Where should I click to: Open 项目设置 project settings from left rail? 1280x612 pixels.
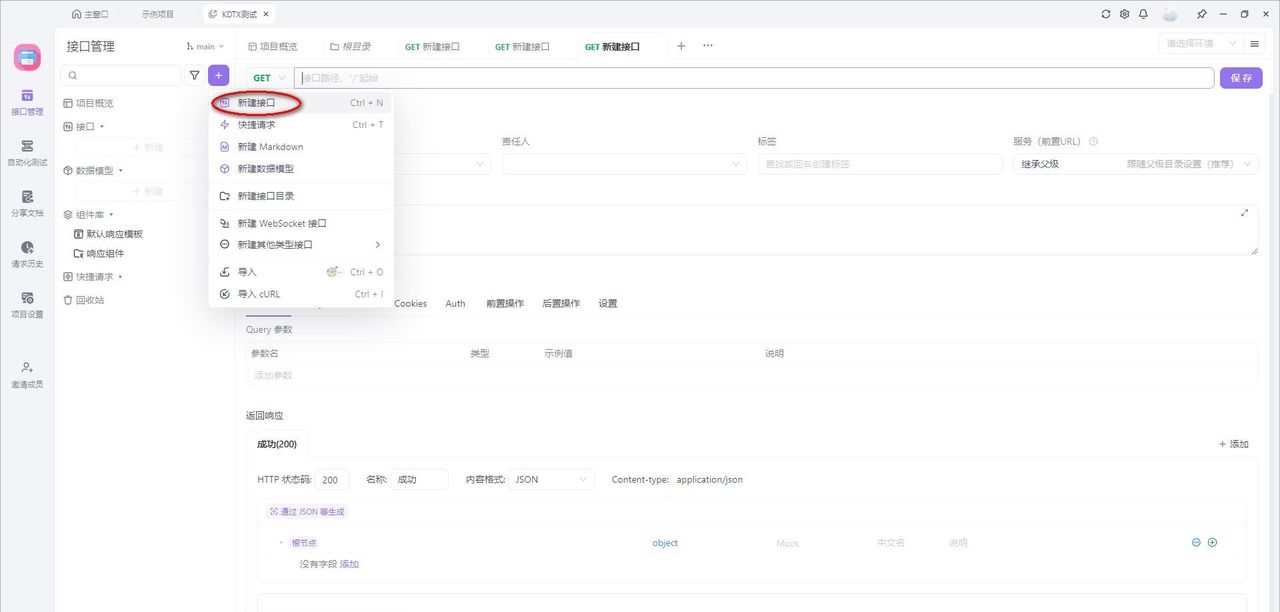coord(26,305)
